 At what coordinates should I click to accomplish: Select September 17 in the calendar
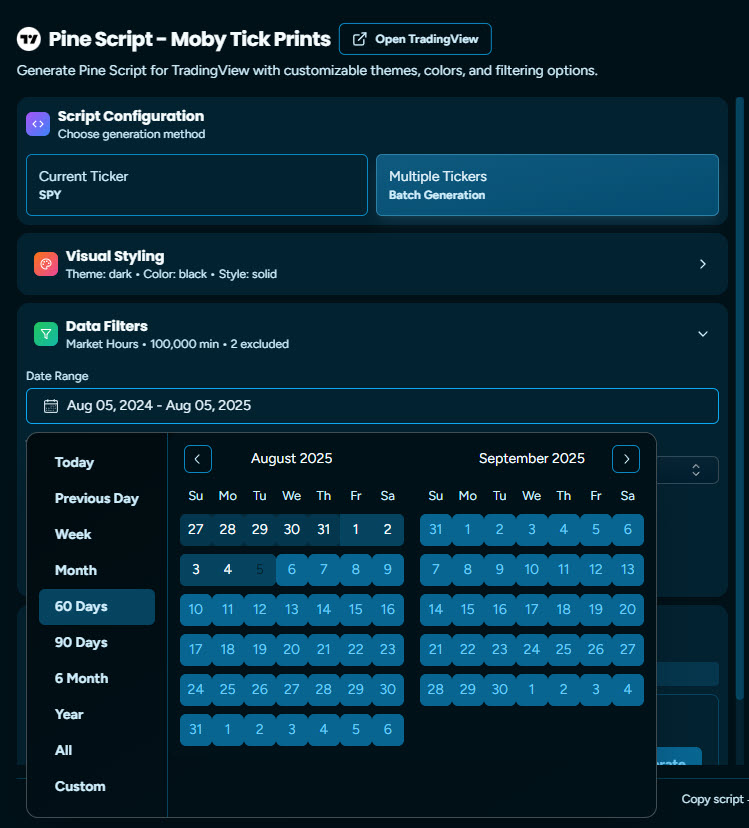pyautogui.click(x=531, y=609)
